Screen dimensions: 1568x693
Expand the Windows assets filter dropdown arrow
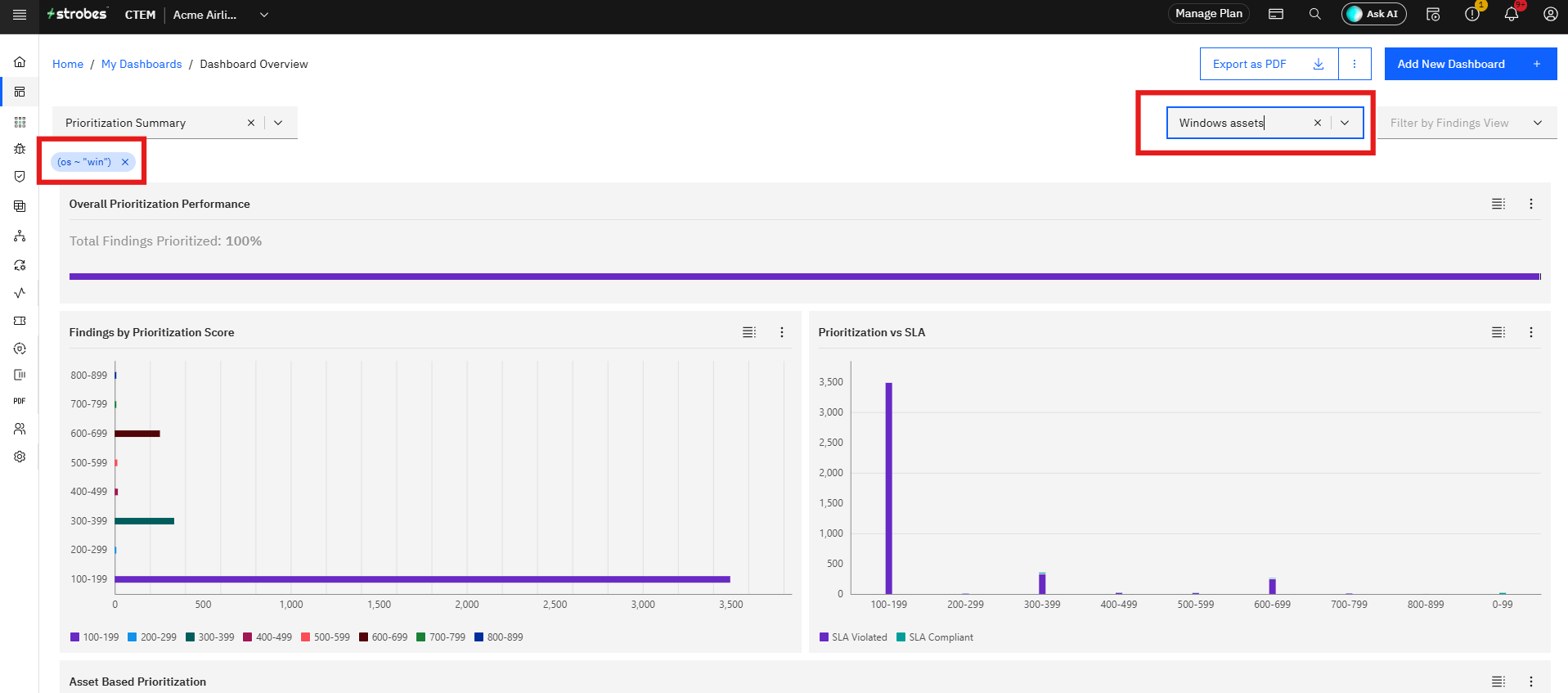1345,123
